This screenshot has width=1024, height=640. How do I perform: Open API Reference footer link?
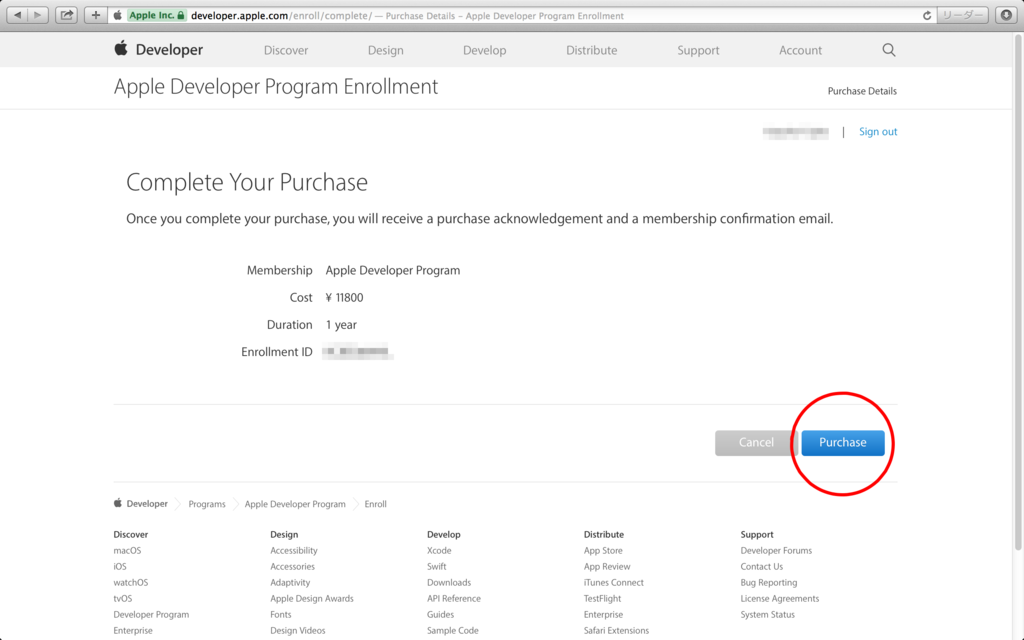click(x=454, y=598)
